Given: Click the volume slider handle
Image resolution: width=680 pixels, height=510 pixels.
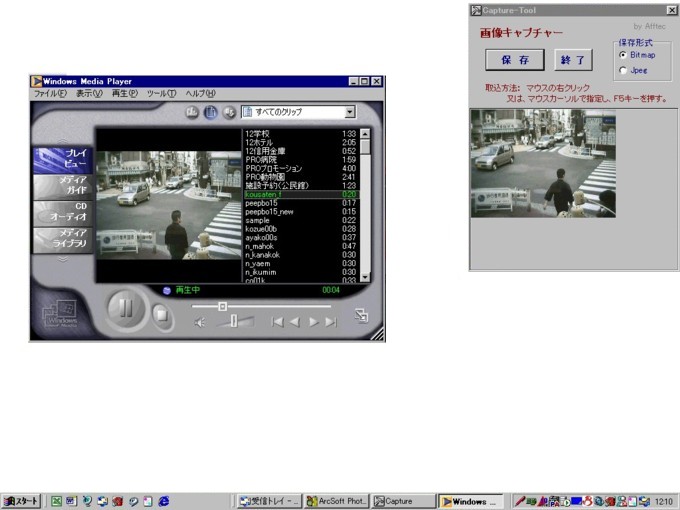Looking at the screenshot, I should pos(234,321).
